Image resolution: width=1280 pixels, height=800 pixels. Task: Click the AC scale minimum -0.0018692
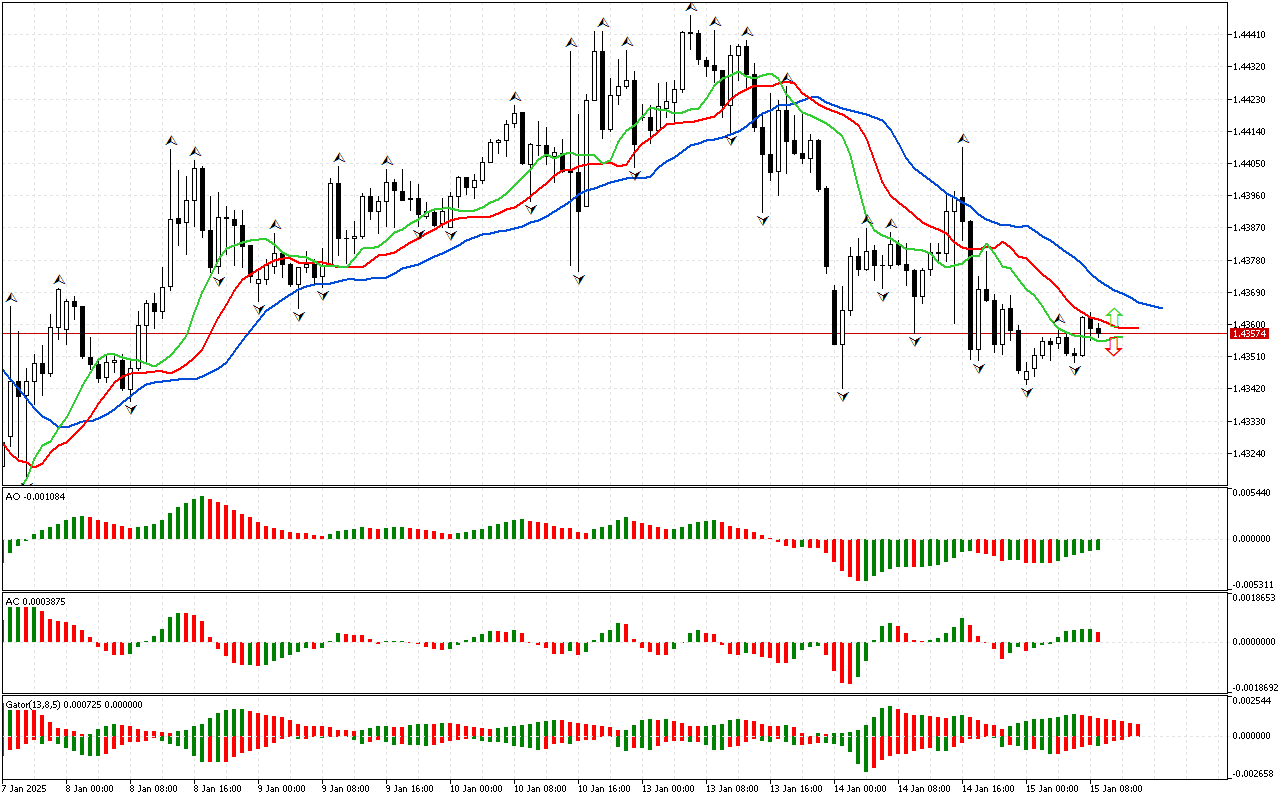click(1253, 688)
